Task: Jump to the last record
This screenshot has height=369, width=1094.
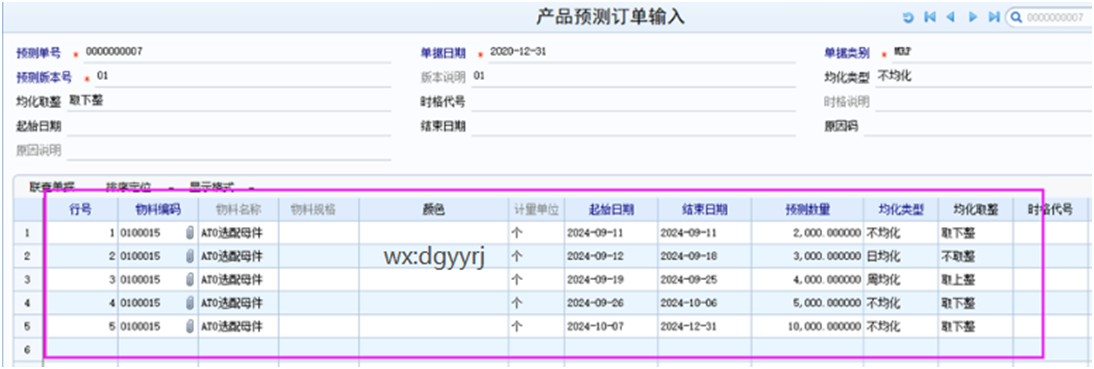Action: 994,17
